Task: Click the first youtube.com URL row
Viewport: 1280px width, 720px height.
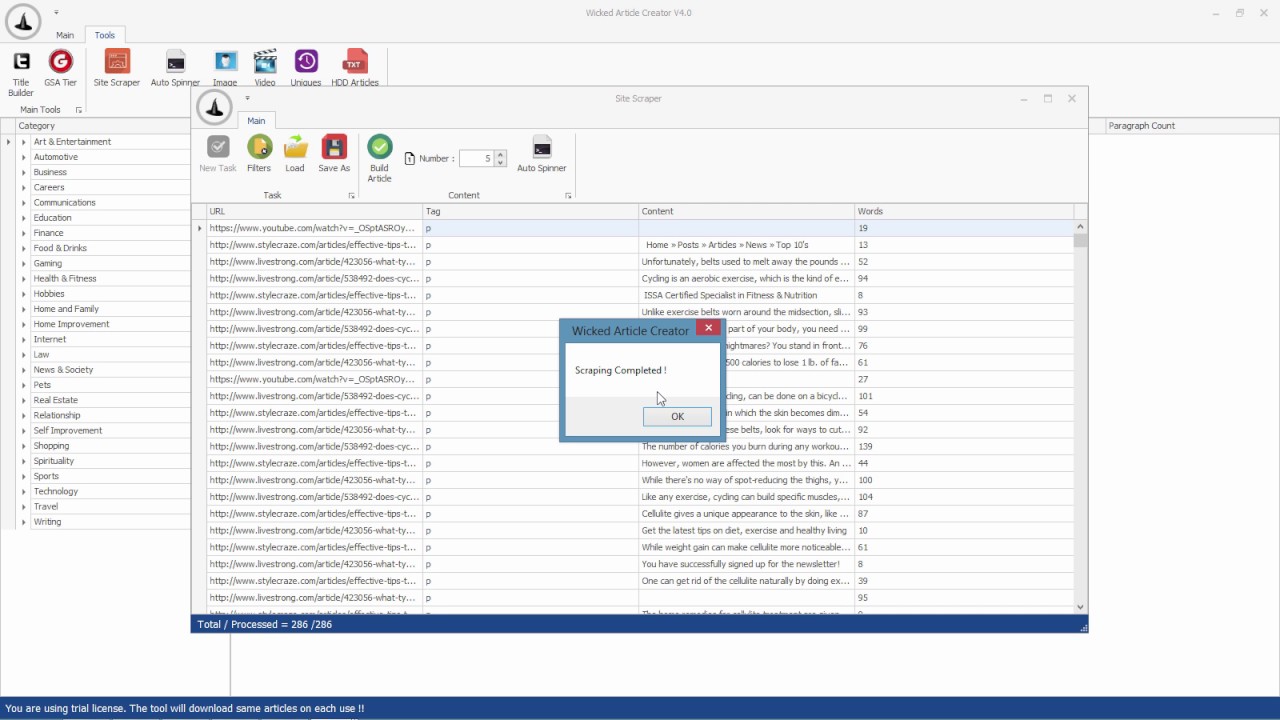Action: (314, 228)
